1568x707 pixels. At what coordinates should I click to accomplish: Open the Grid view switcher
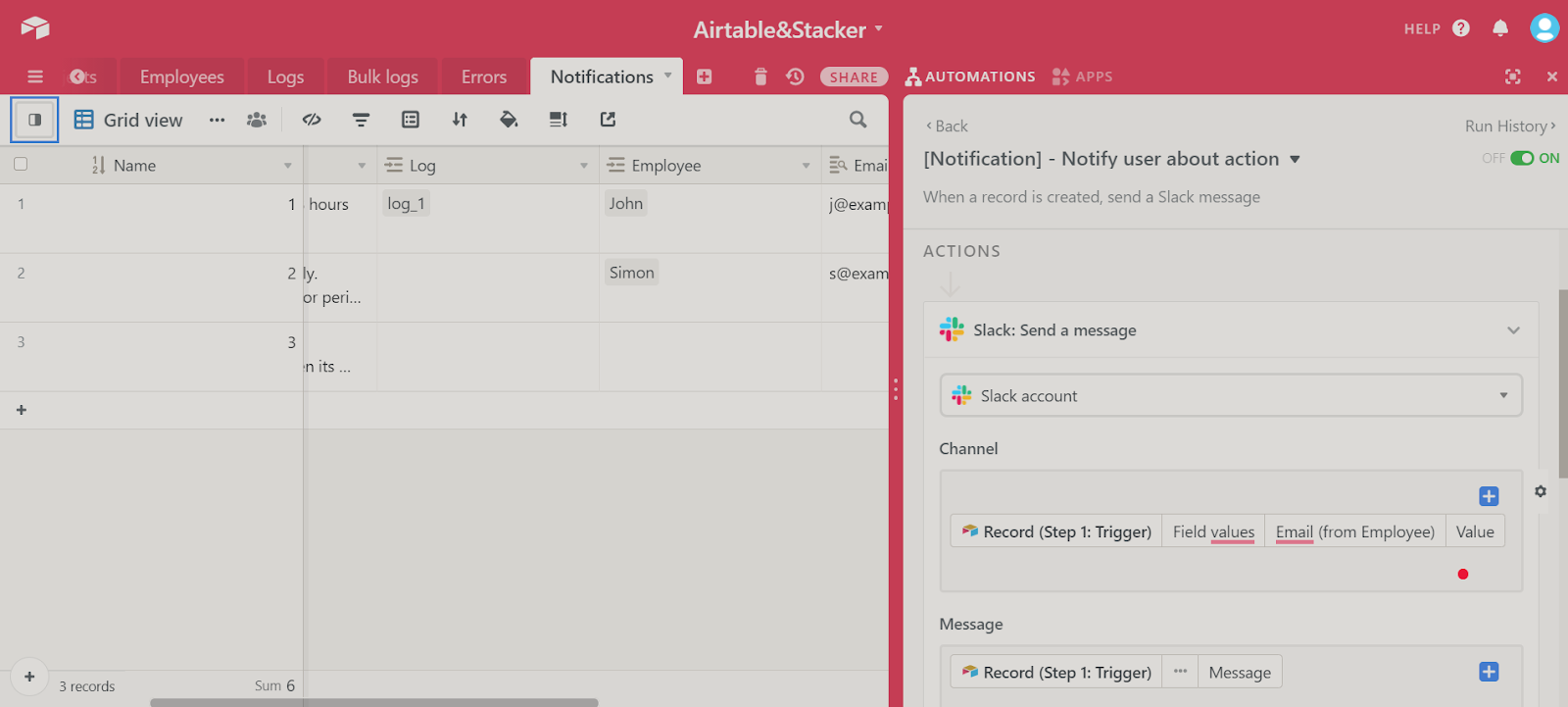128,120
